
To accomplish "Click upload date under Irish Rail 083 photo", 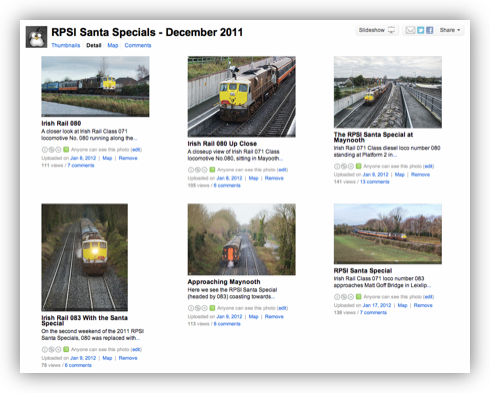I will [83, 358].
